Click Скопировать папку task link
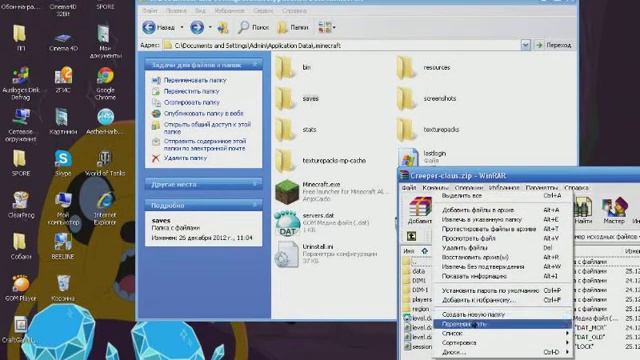The image size is (640, 360). click(191, 102)
